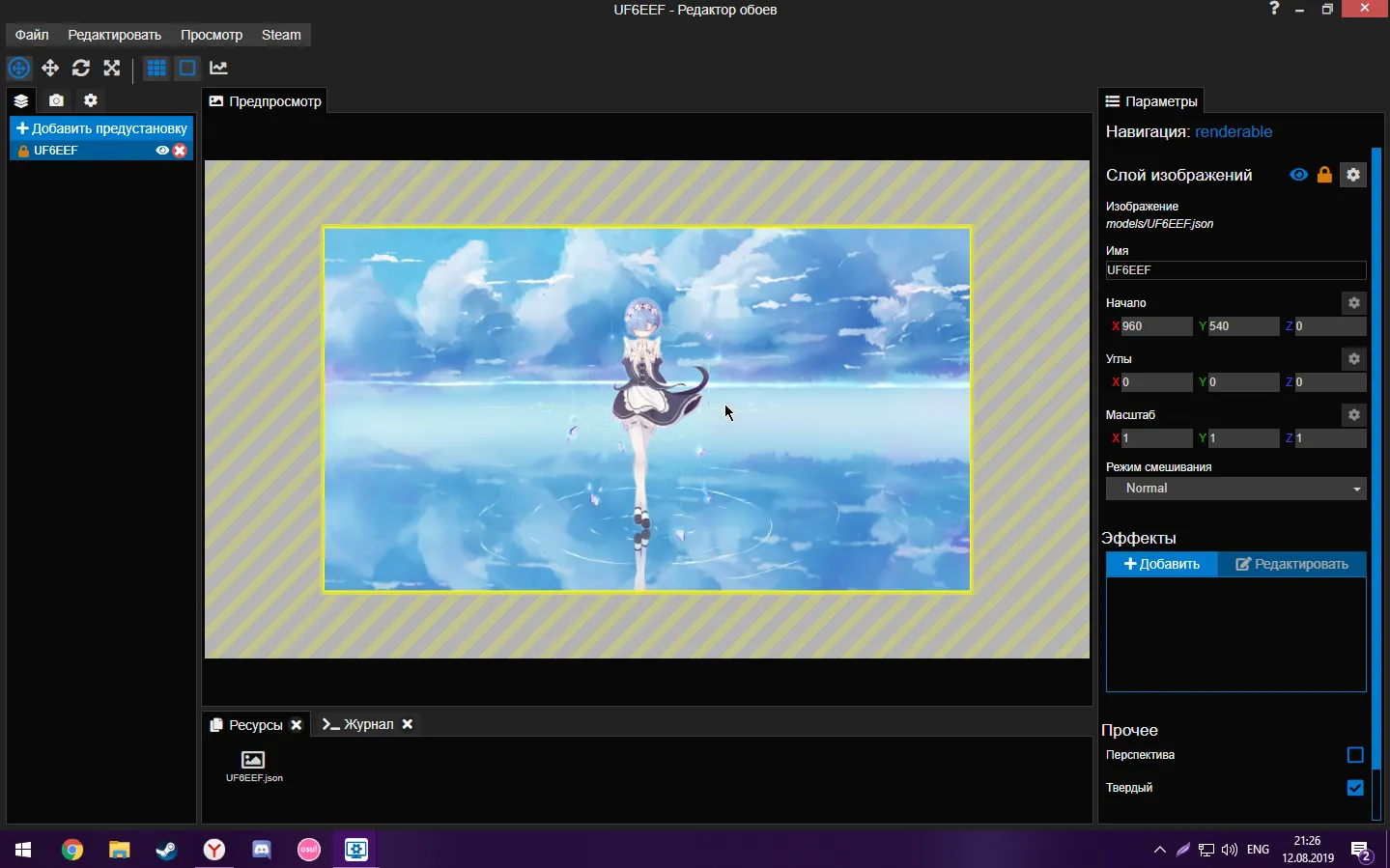Toggle the grid view icon in toolbar
Image resolution: width=1390 pixels, height=868 pixels.
pyautogui.click(x=156, y=68)
